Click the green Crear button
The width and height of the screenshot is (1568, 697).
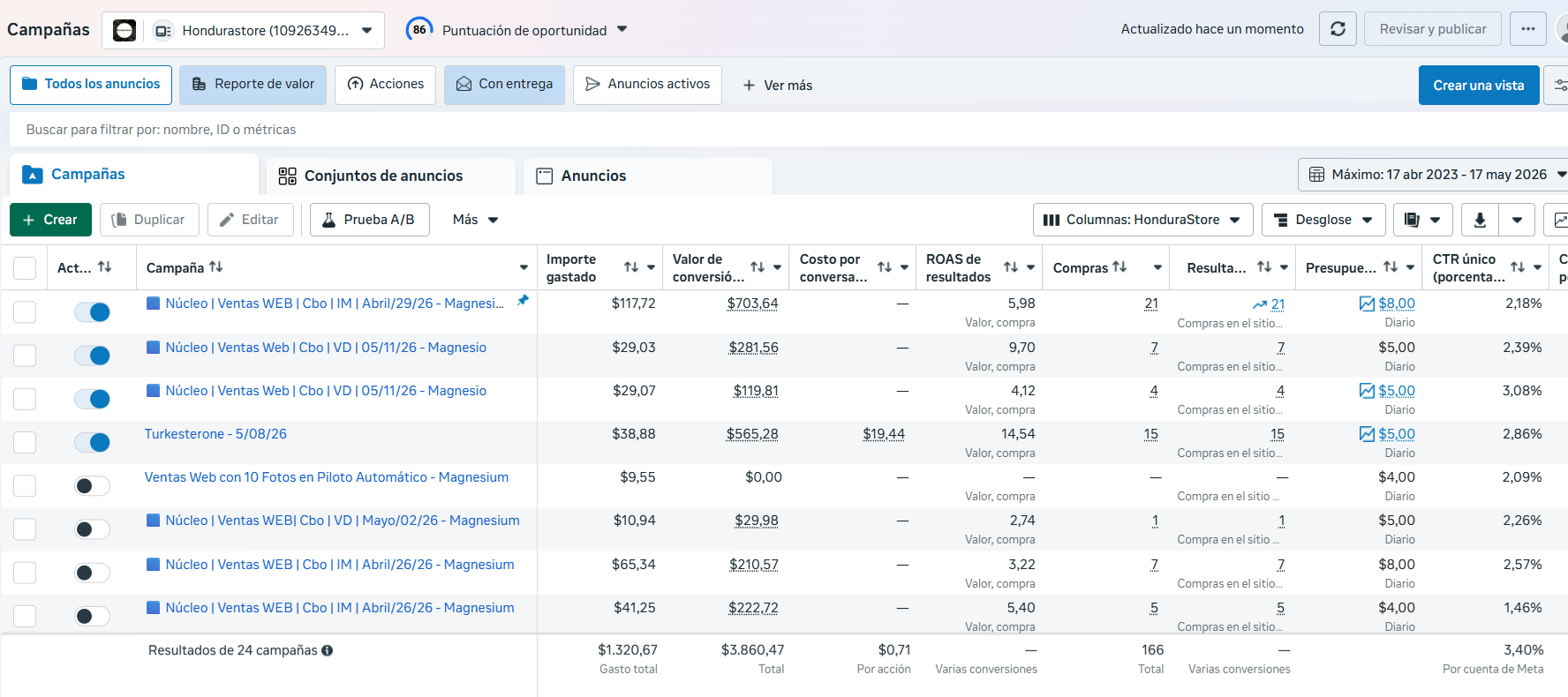(x=50, y=220)
